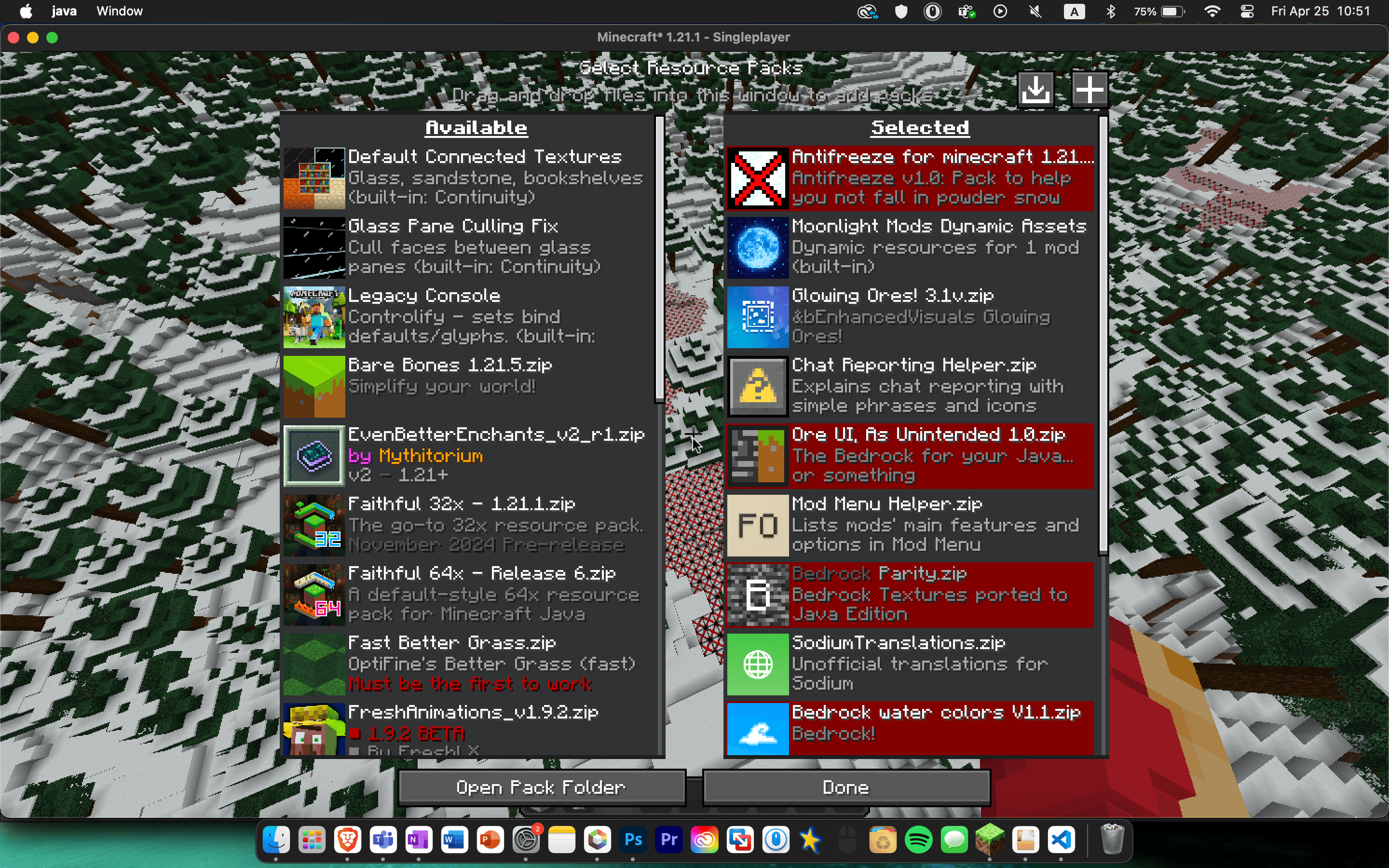Select Fast Better Grass pack icon

pyautogui.click(x=314, y=664)
